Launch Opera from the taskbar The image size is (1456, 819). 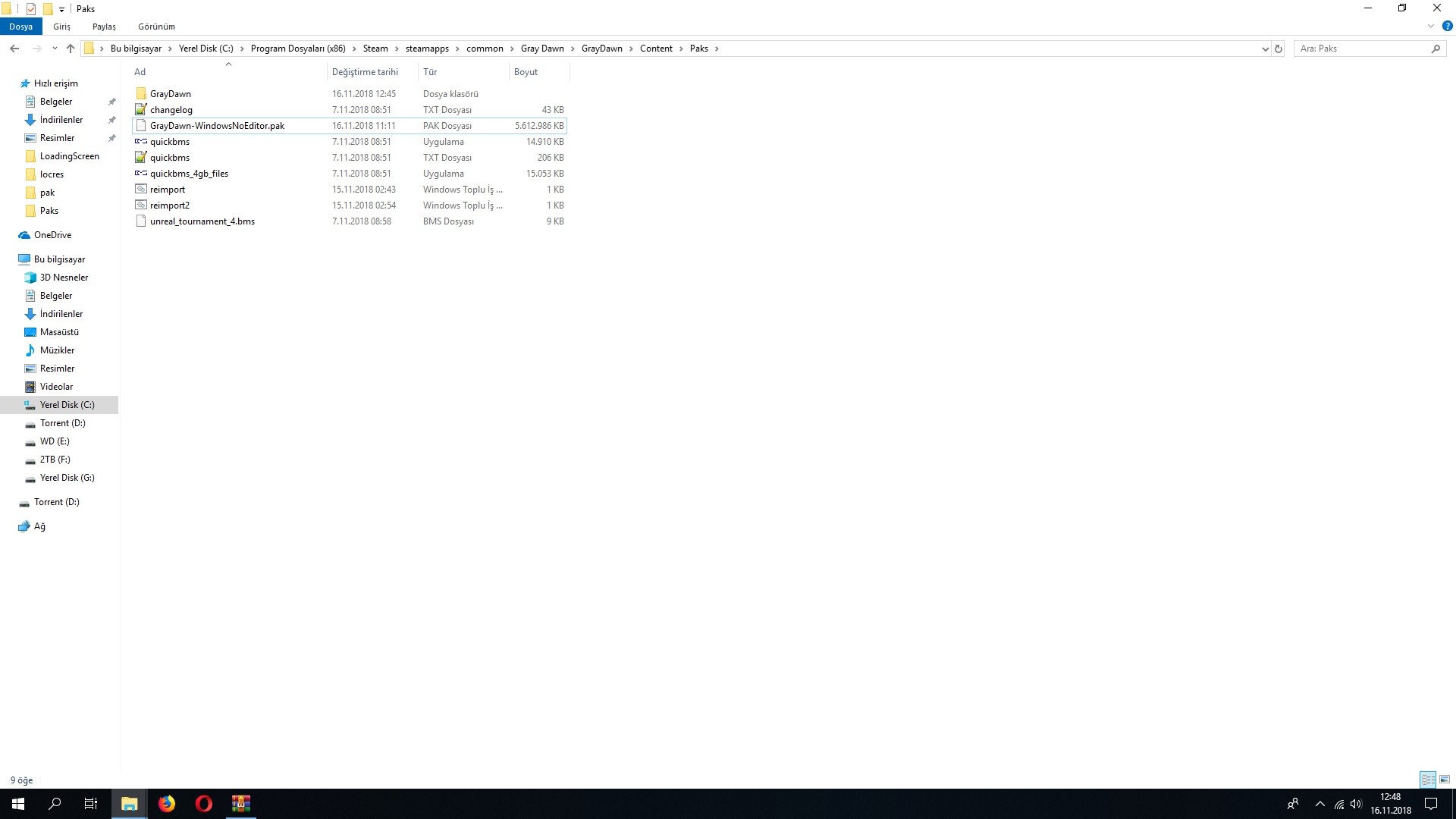(204, 804)
